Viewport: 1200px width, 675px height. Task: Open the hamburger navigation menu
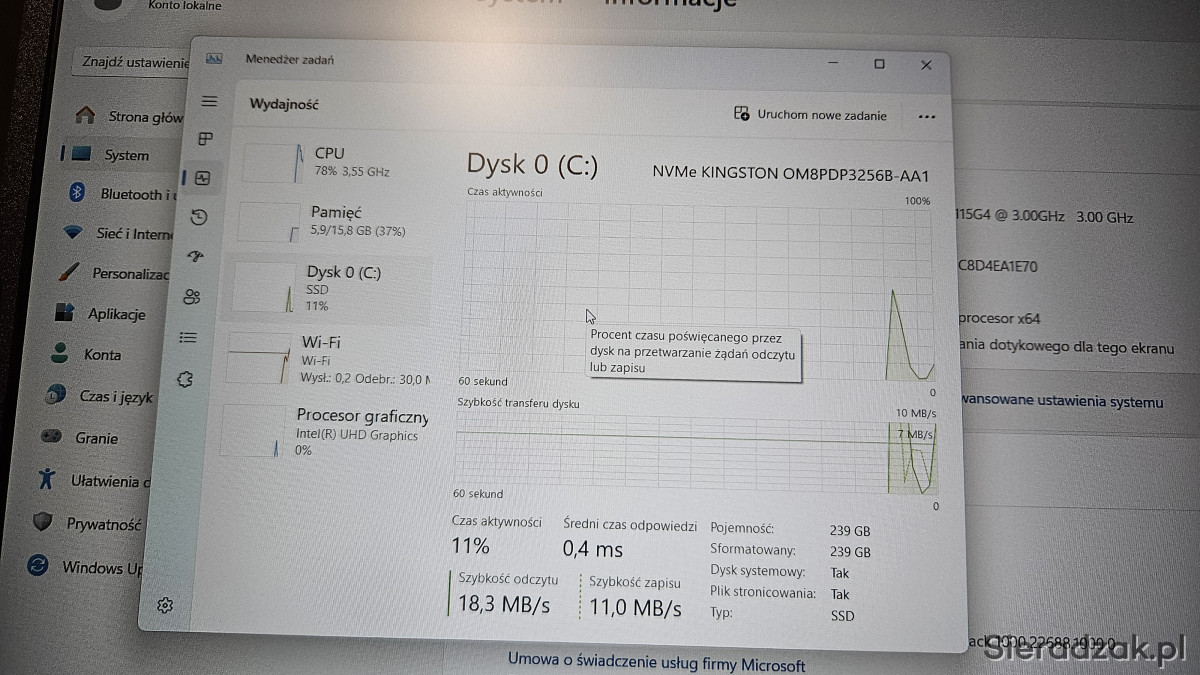[x=209, y=101]
